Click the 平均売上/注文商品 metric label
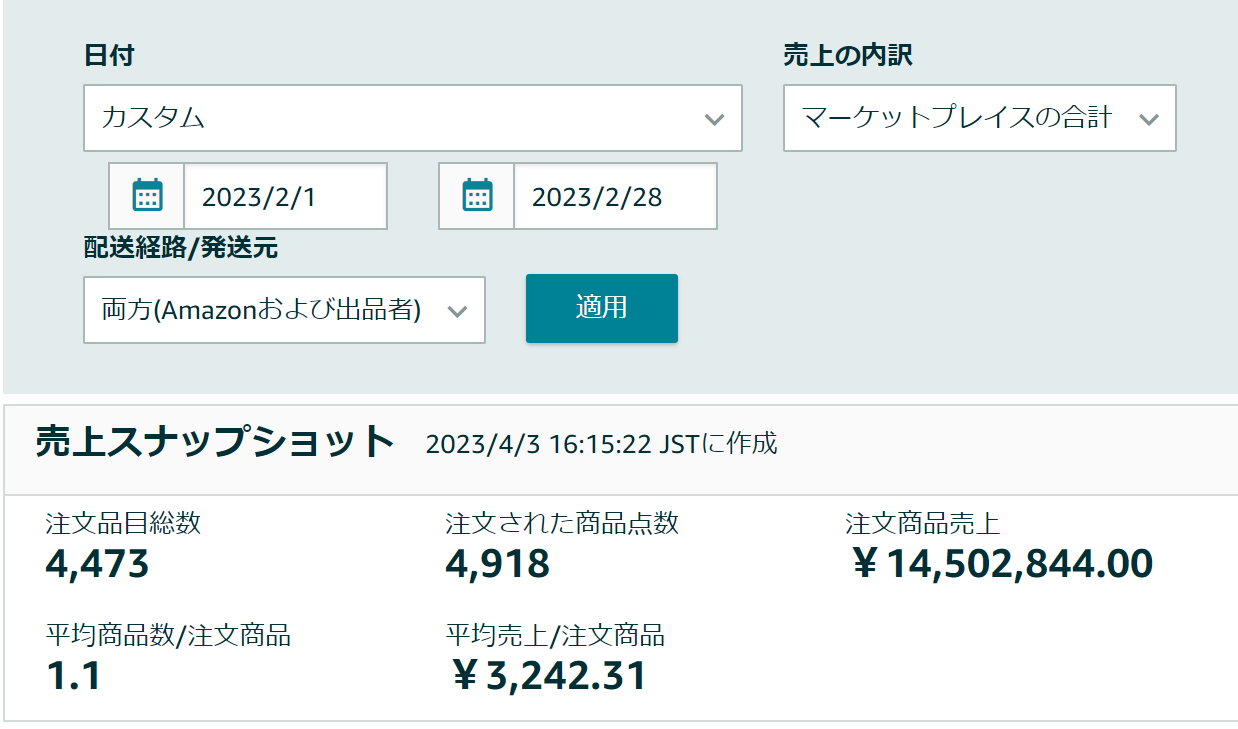The image size is (1238, 729). click(555, 635)
